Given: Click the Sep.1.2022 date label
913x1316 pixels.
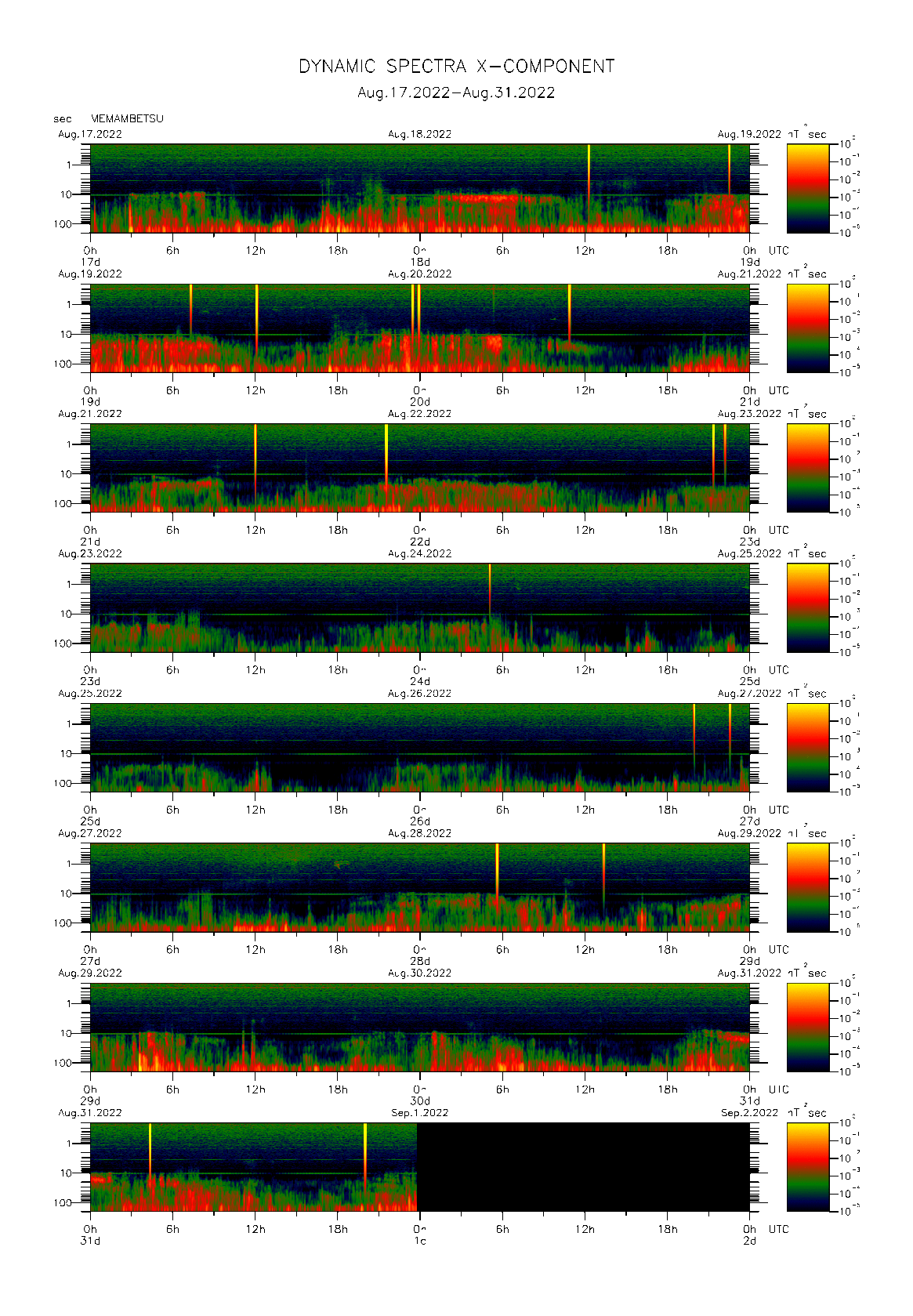Looking at the screenshot, I should tap(420, 1113).
